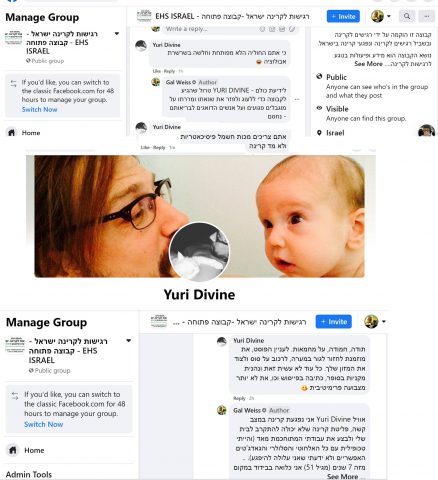Click the Home icon in upper sidebar
Image resolution: width=438 pixels, height=480 pixels.
coord(11,133)
